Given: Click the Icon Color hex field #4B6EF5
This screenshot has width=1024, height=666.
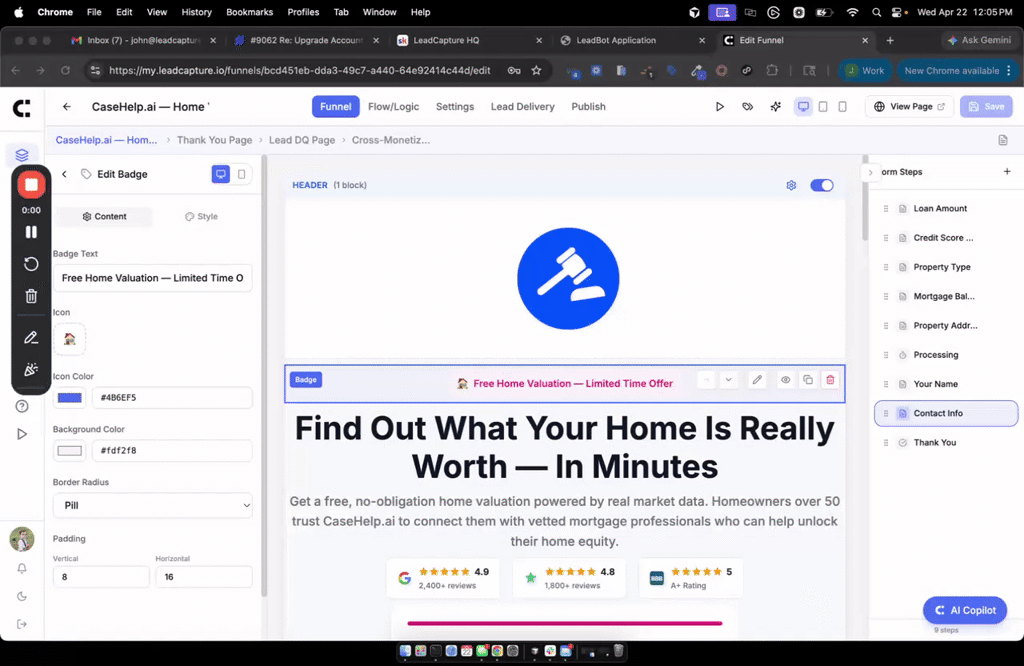Looking at the screenshot, I should pos(172,398).
